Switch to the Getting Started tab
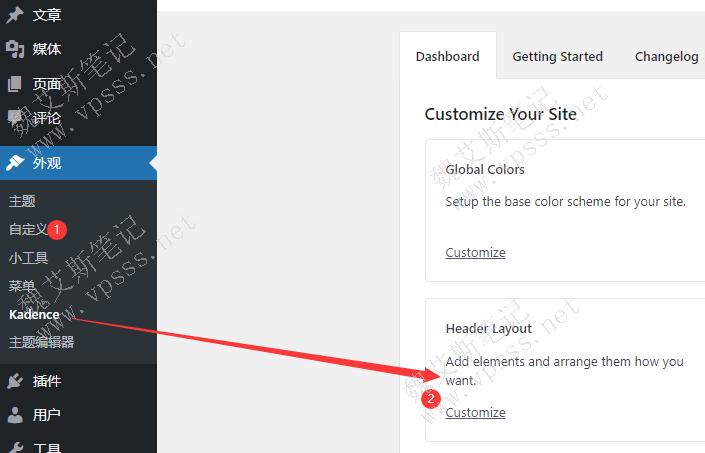Viewport: 705px width, 453px height. [557, 57]
